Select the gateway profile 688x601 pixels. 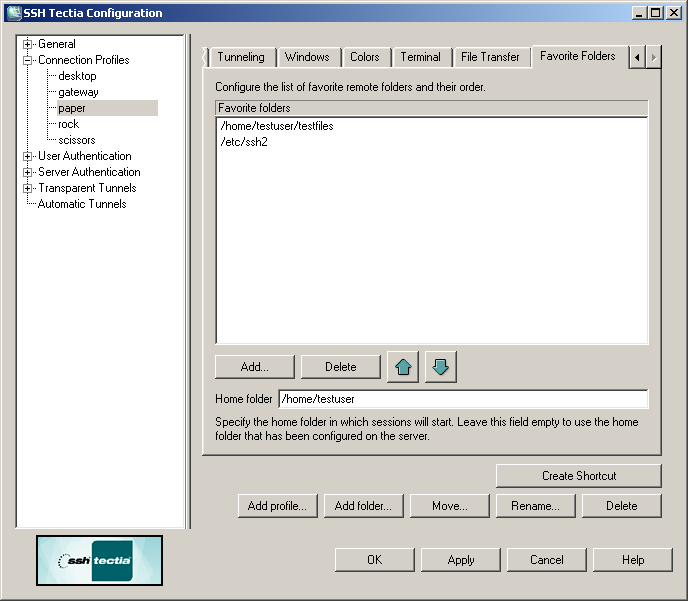(x=78, y=92)
